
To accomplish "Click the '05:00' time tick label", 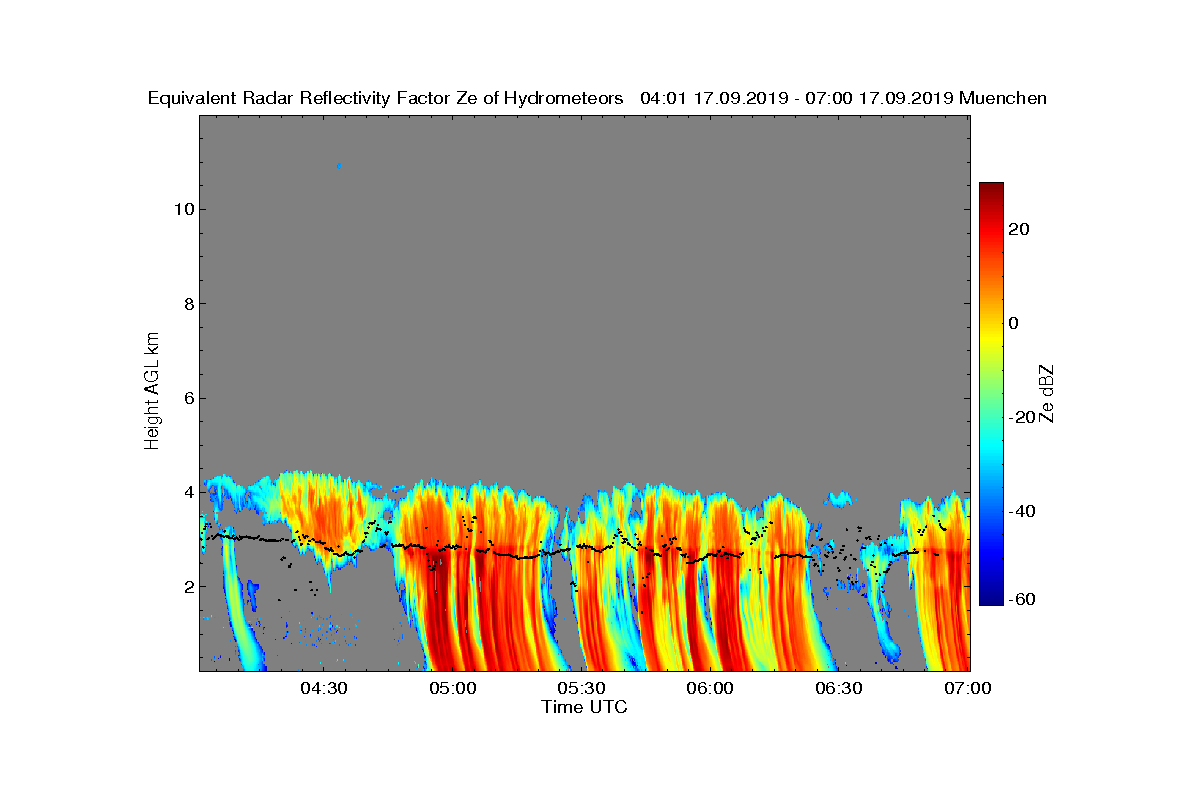I will pyautogui.click(x=453, y=688).
